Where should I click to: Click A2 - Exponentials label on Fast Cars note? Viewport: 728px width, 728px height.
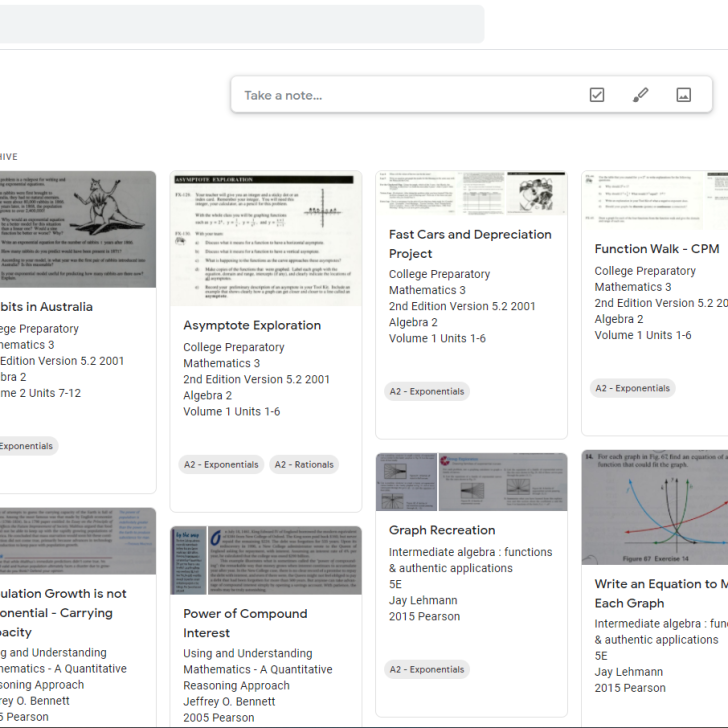pos(427,391)
